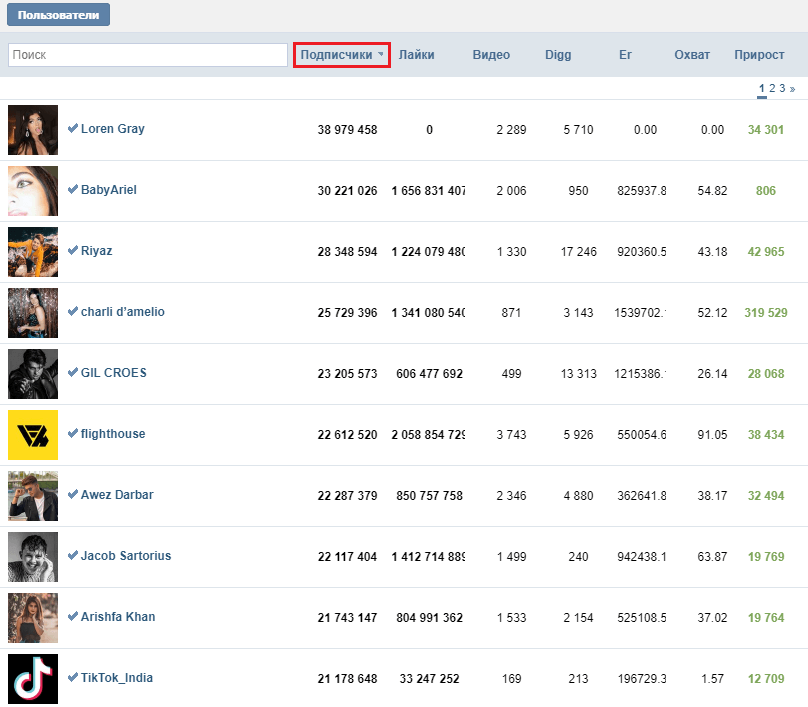Click verified checkmark beside Awez Darbar
The width and height of the screenshot is (808, 707).
tap(73, 494)
